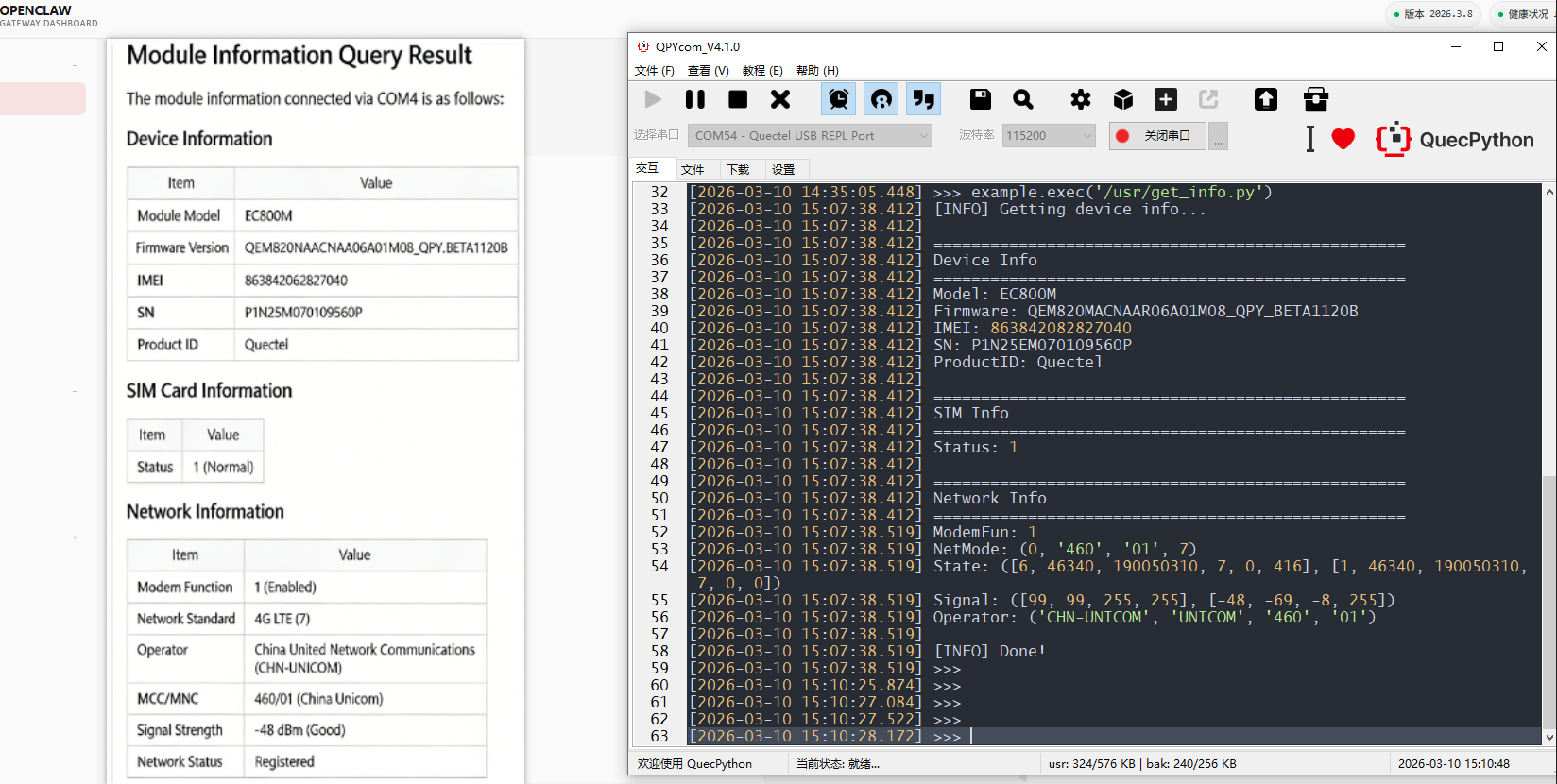Click the pause icon in QPYcom toolbar

(695, 99)
